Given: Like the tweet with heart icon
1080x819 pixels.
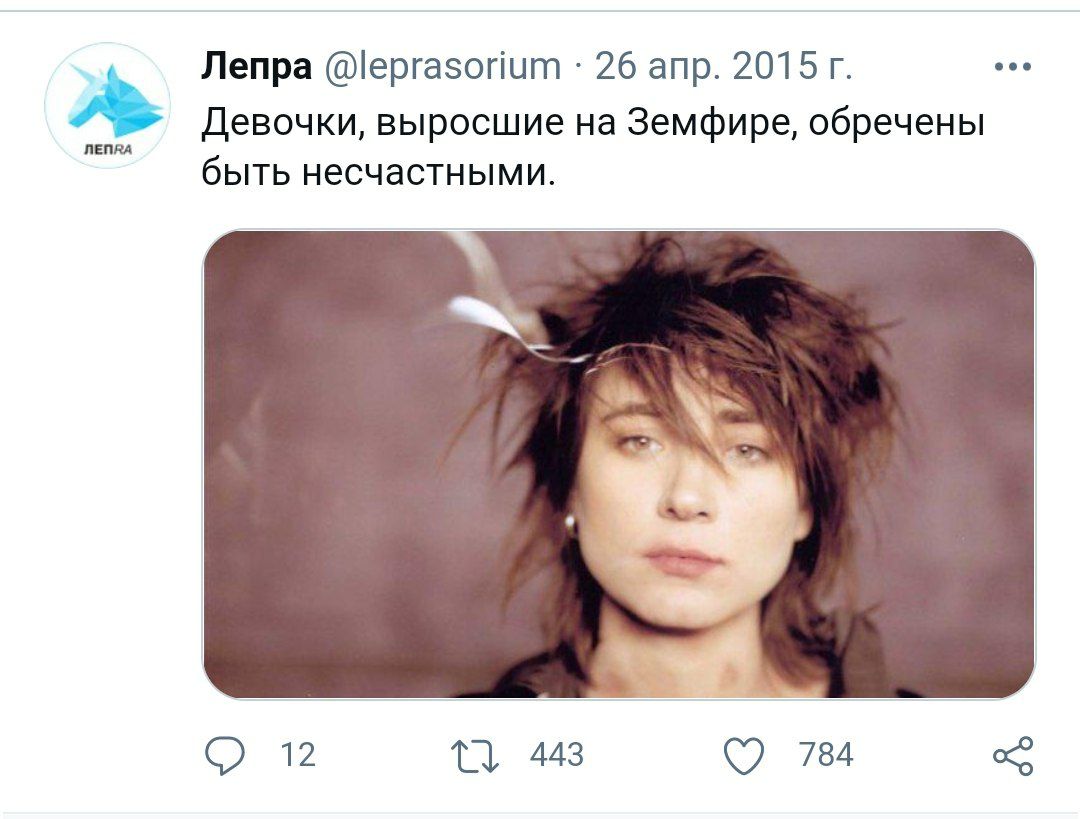Looking at the screenshot, I should pyautogui.click(x=744, y=756).
